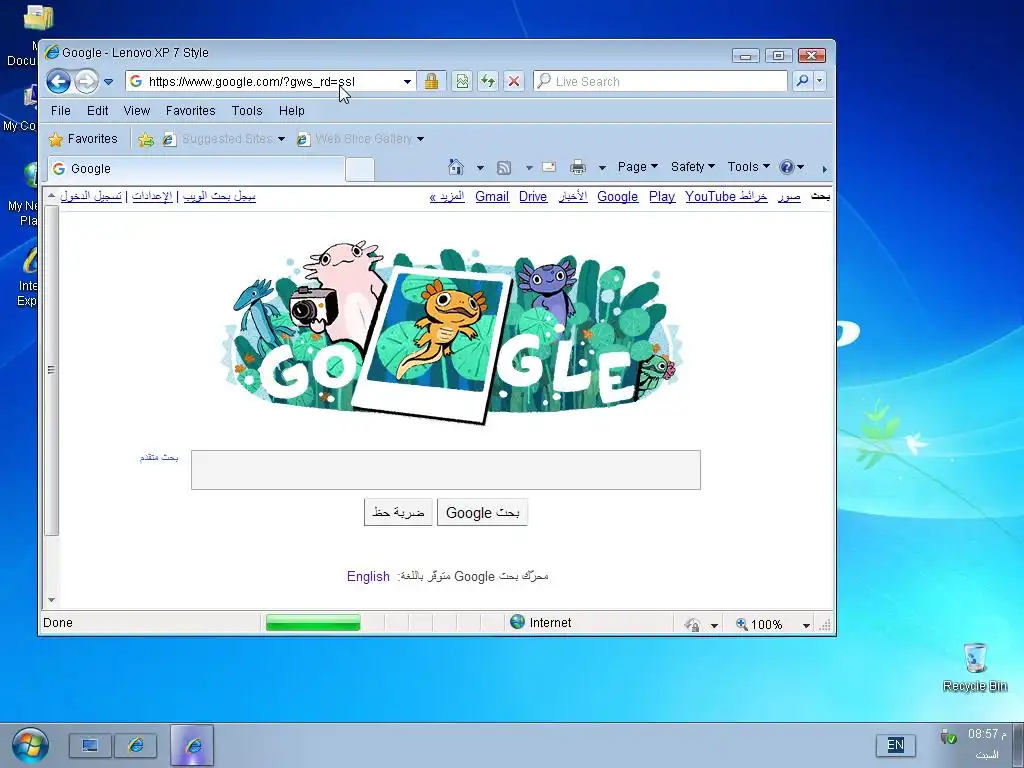The height and width of the screenshot is (768, 1024).
Task: Open the command bar Tools dropdown
Action: (x=749, y=167)
